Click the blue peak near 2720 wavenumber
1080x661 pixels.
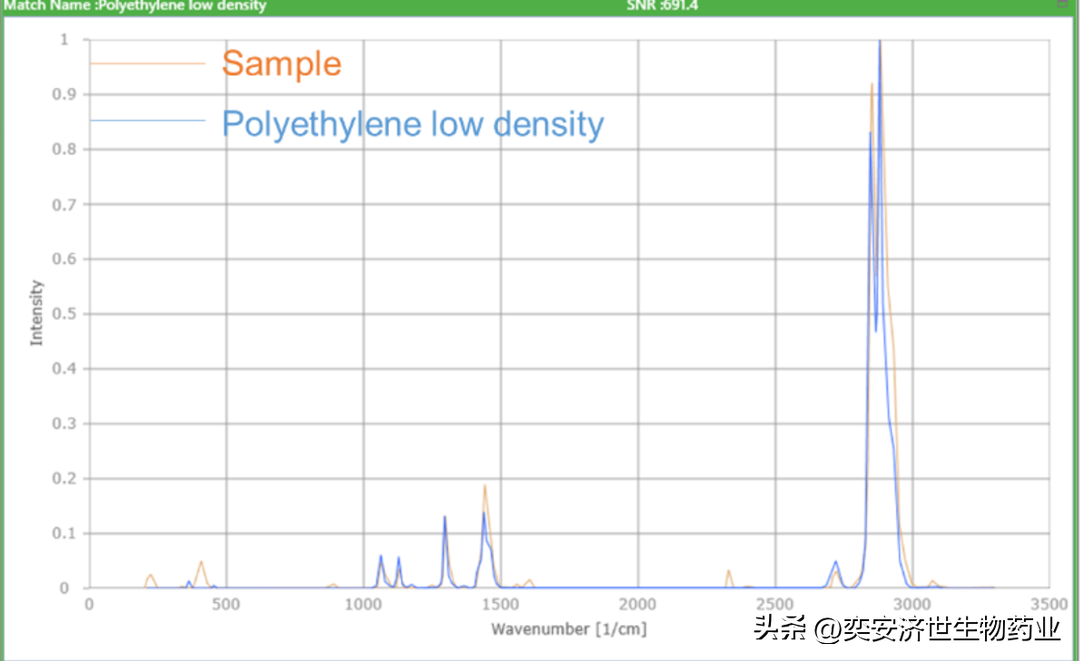click(x=836, y=563)
